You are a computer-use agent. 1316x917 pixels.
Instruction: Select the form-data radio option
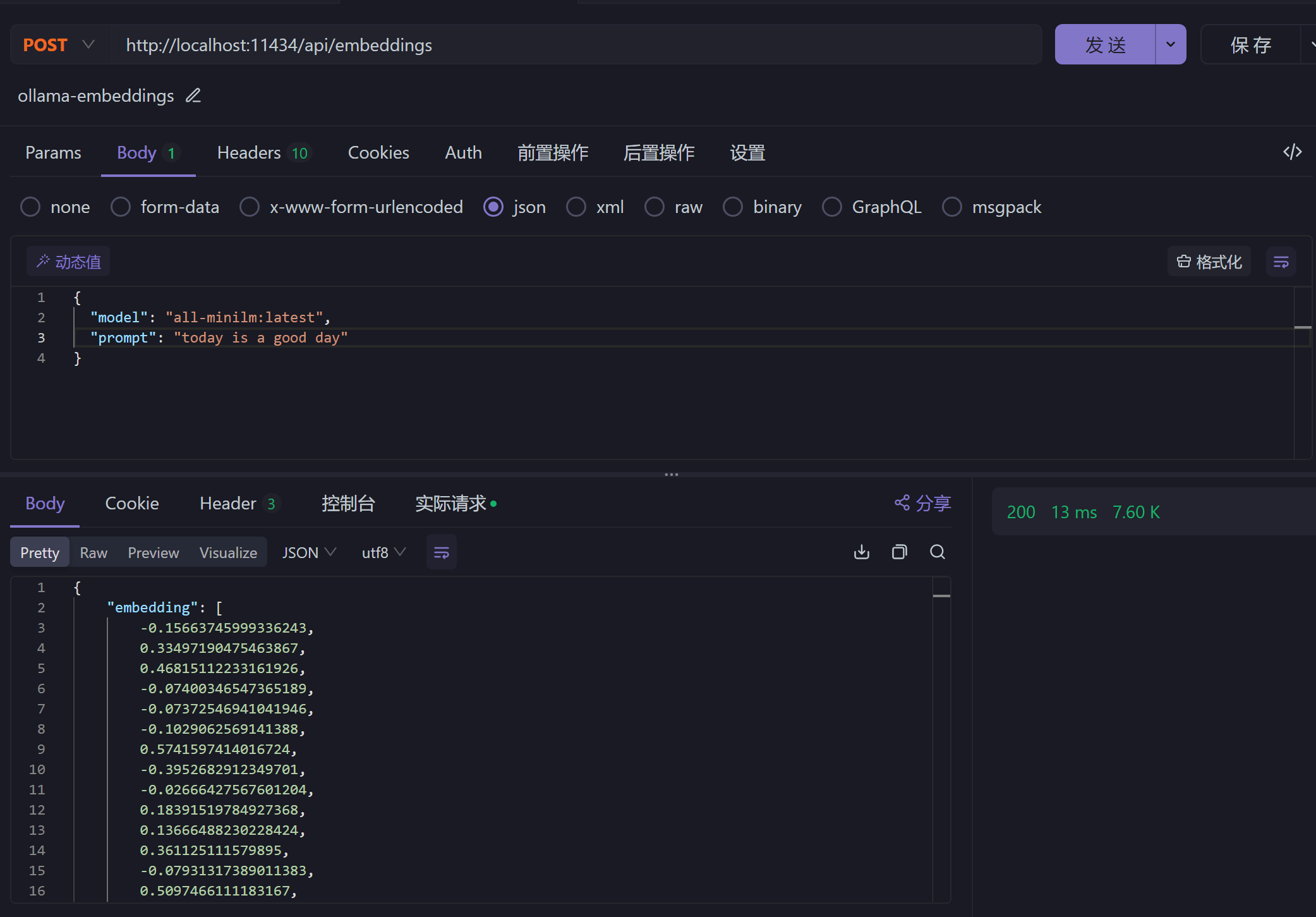coord(121,207)
